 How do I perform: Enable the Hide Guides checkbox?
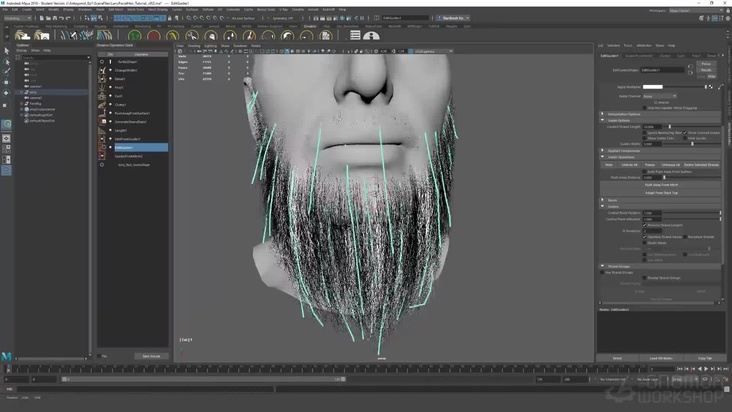[x=685, y=138]
